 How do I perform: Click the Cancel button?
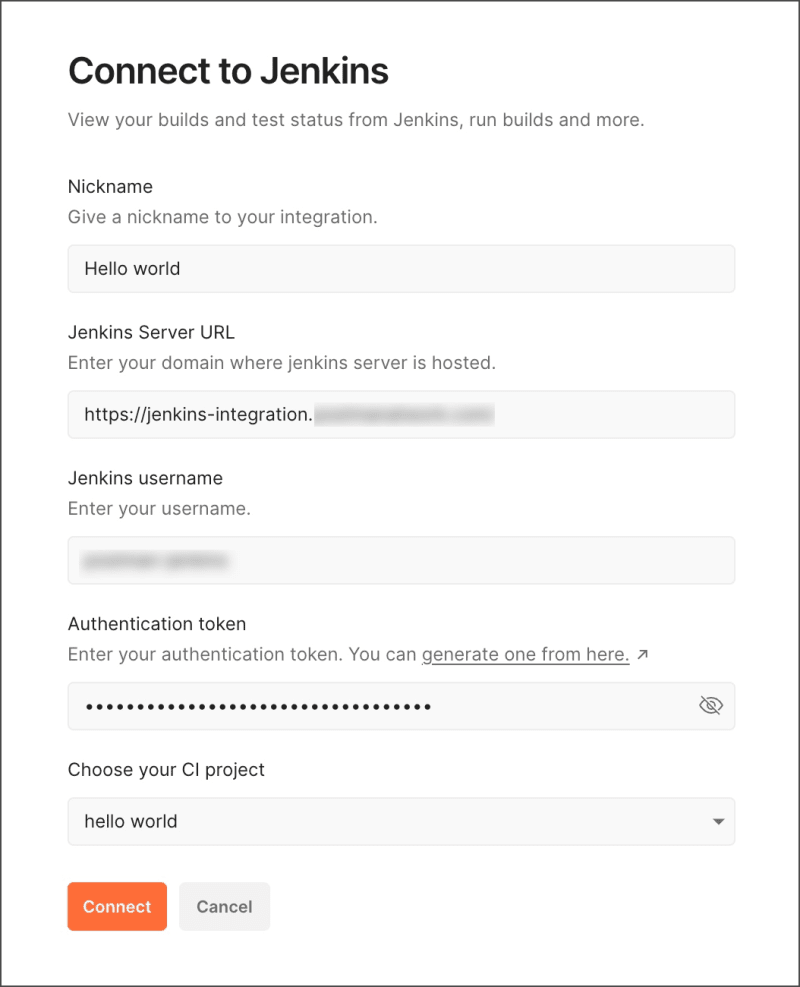coord(224,906)
